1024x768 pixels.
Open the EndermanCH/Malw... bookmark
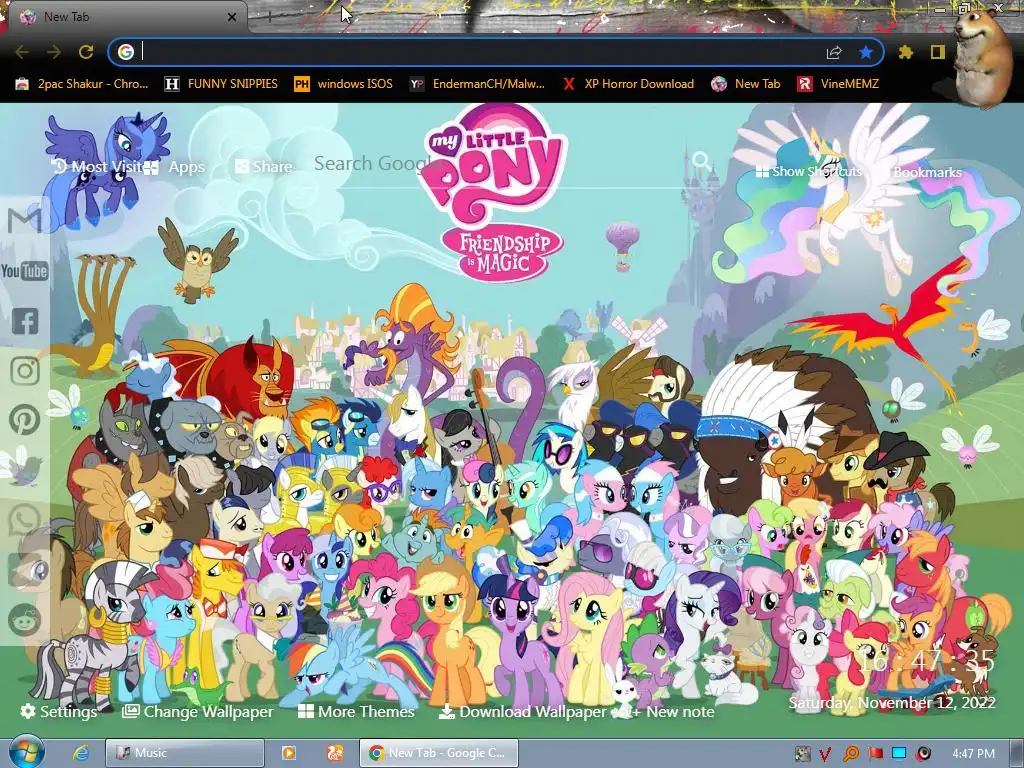[477, 84]
